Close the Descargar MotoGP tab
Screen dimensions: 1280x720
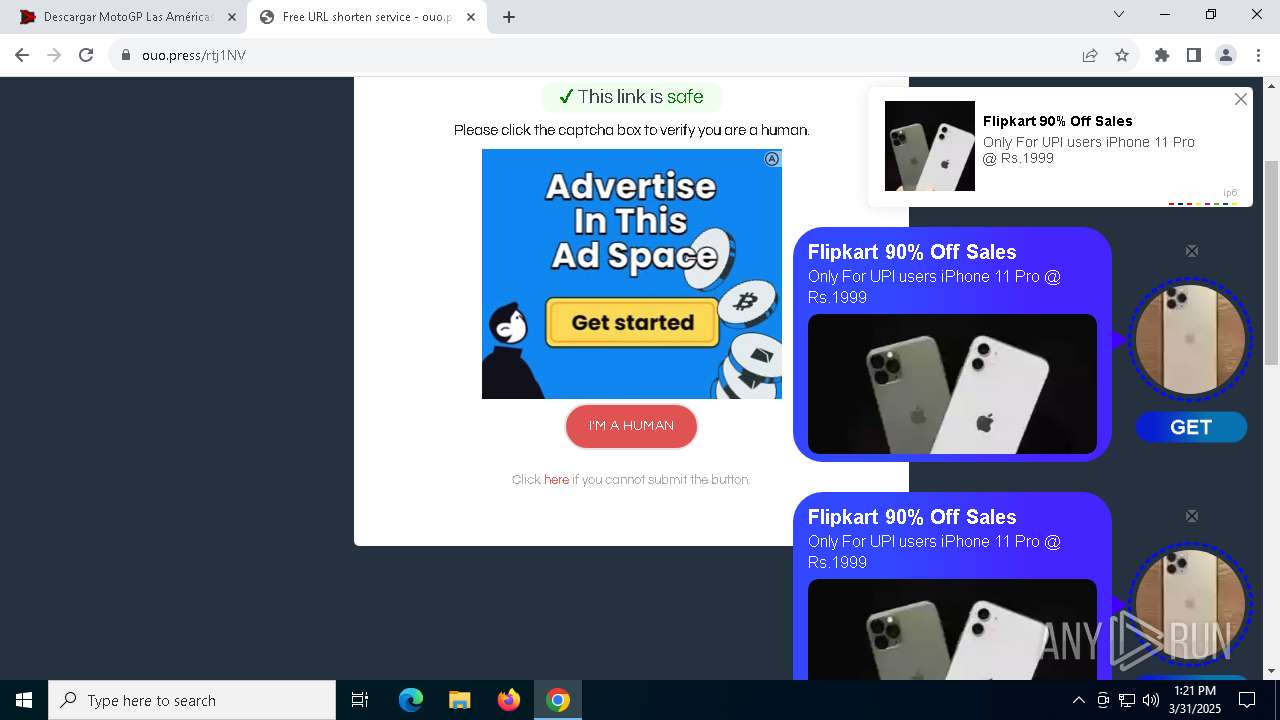tap(232, 17)
